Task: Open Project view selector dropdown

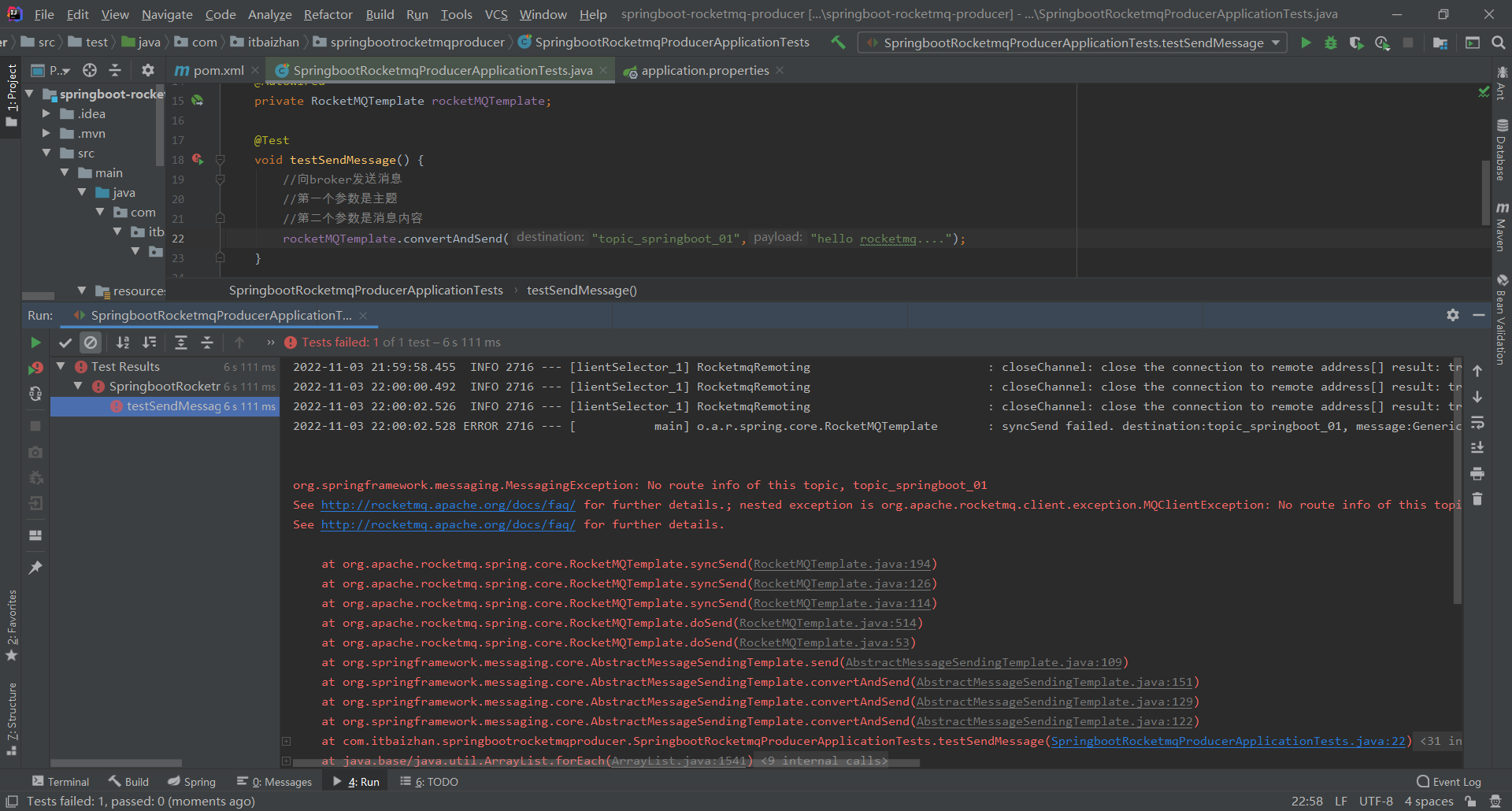Action: point(50,70)
